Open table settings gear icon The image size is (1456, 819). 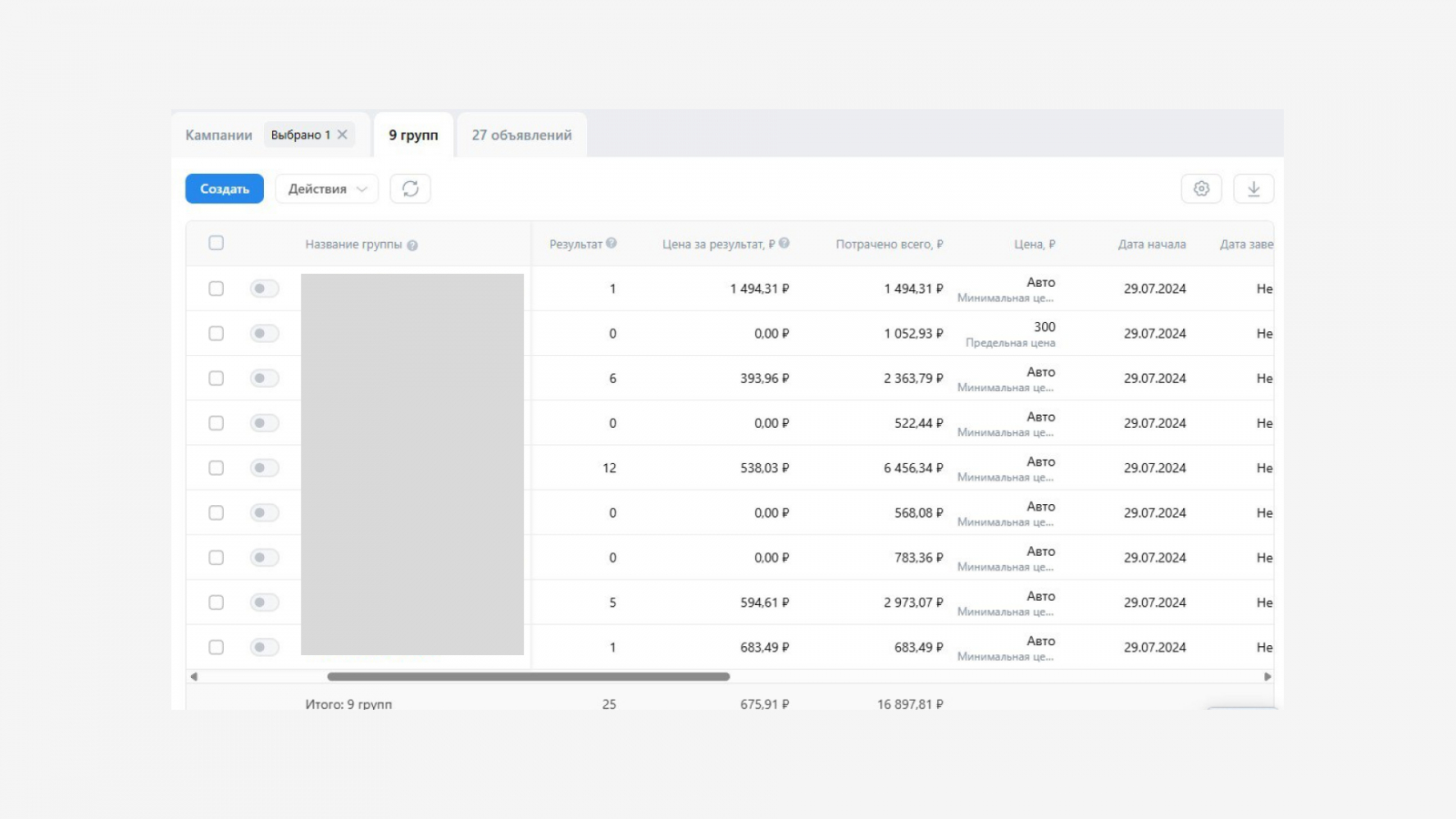click(x=1201, y=188)
